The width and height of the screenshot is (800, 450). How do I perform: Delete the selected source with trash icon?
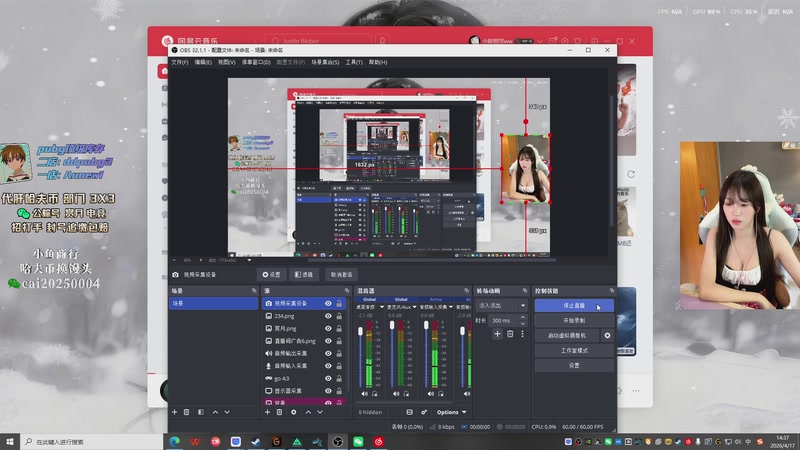click(280, 412)
